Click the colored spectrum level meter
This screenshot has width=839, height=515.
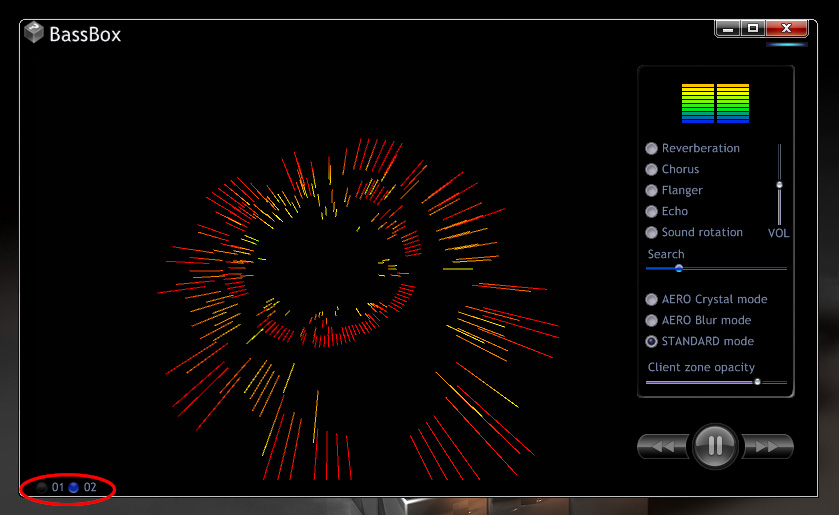(x=715, y=103)
